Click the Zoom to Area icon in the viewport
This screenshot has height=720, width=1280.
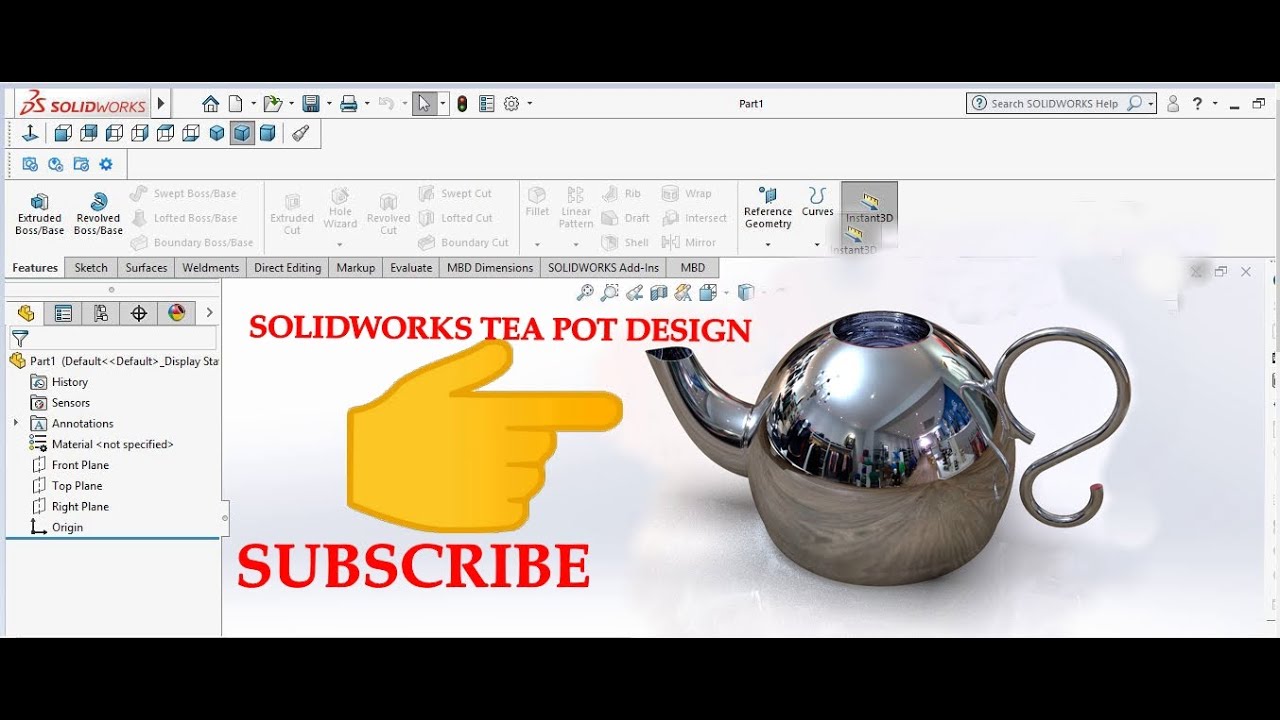tap(609, 292)
